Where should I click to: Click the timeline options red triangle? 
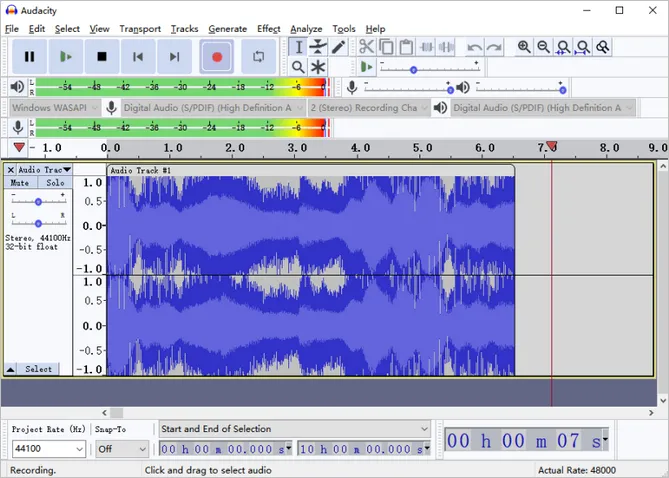click(x=19, y=147)
